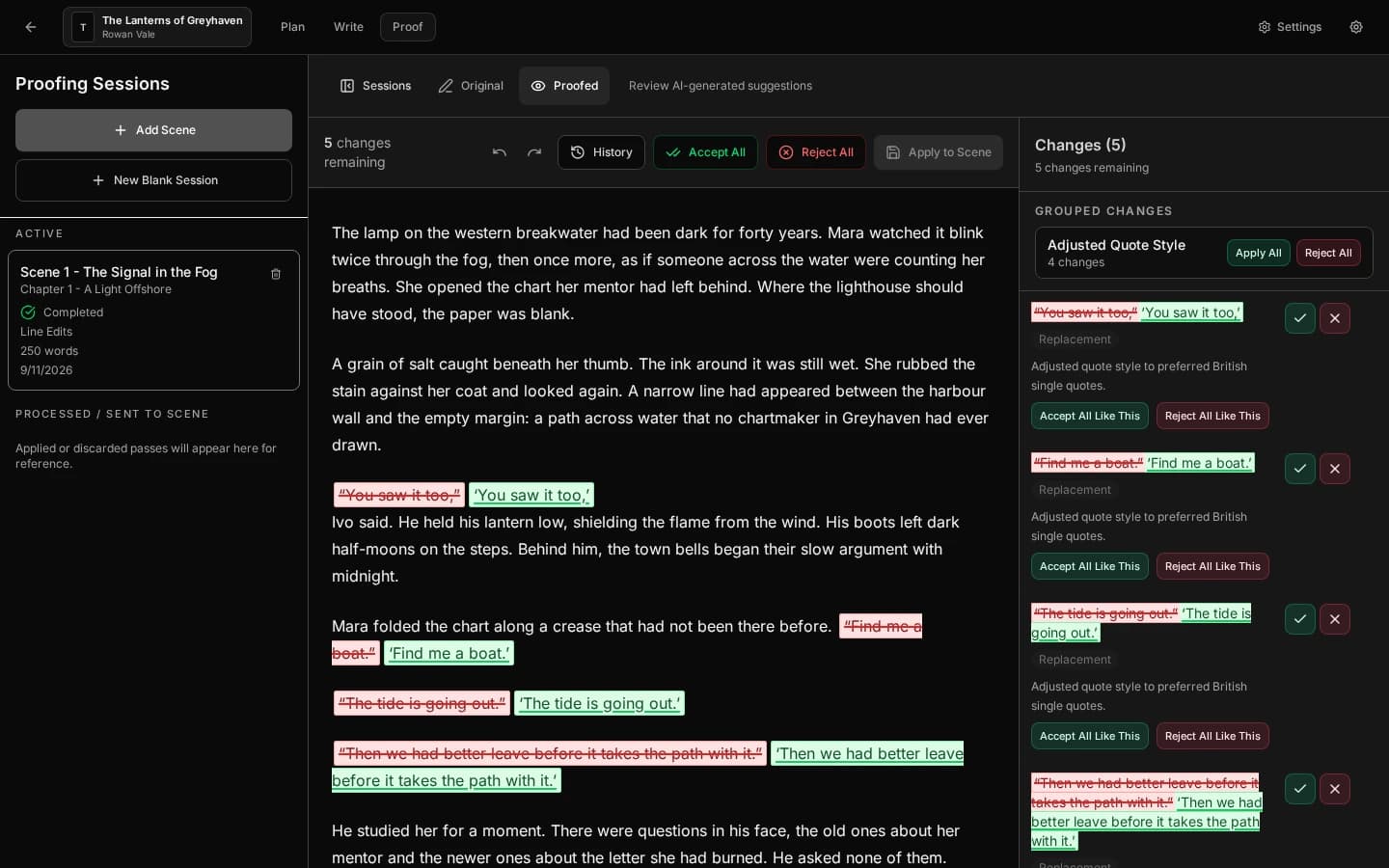The height and width of the screenshot is (868, 1389).
Task: Reject the 'The tide is going out.' change with X
Action: click(1335, 619)
